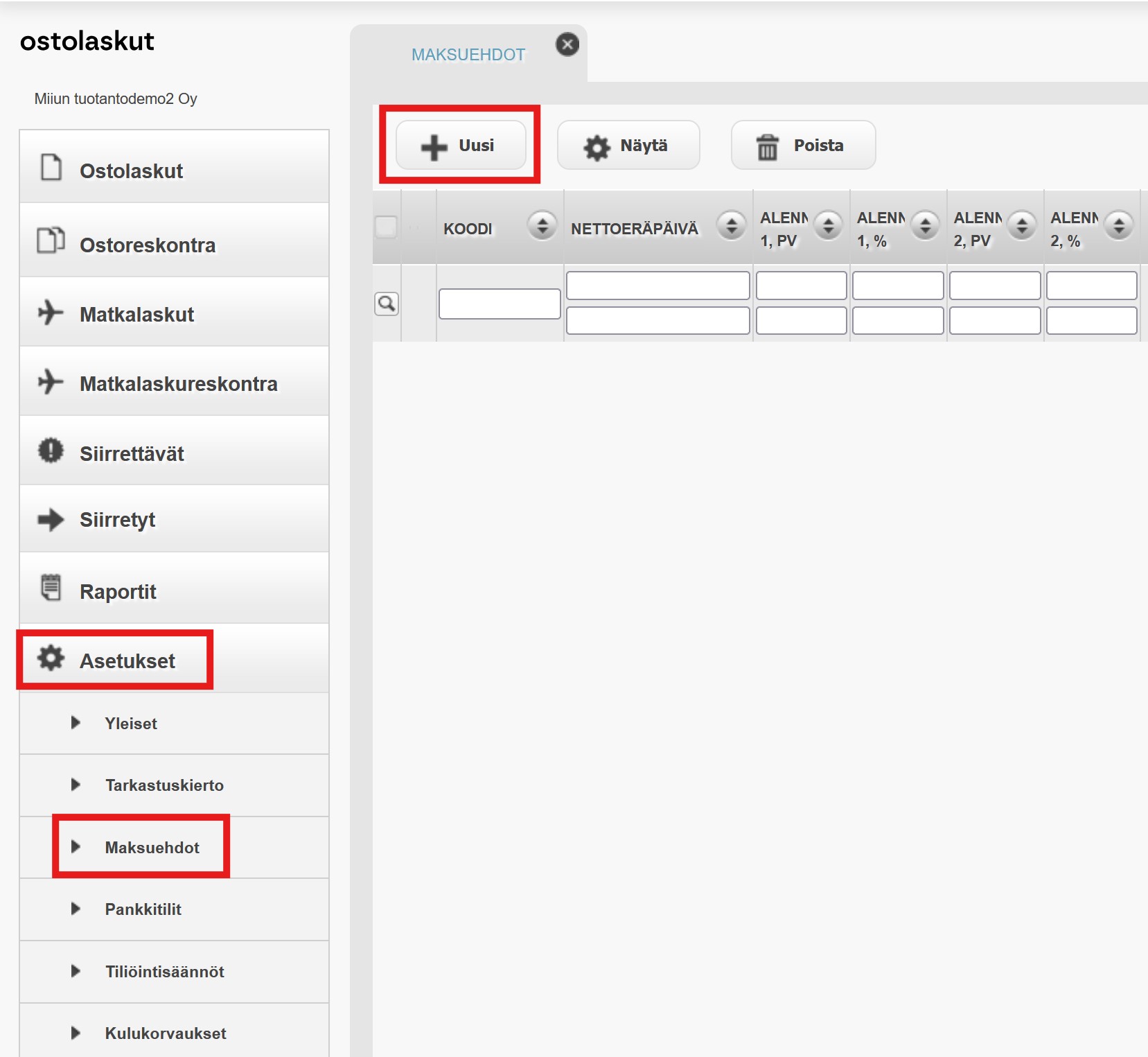Open the Matkalaskut menu item
The image size is (1148, 1057).
point(175,312)
